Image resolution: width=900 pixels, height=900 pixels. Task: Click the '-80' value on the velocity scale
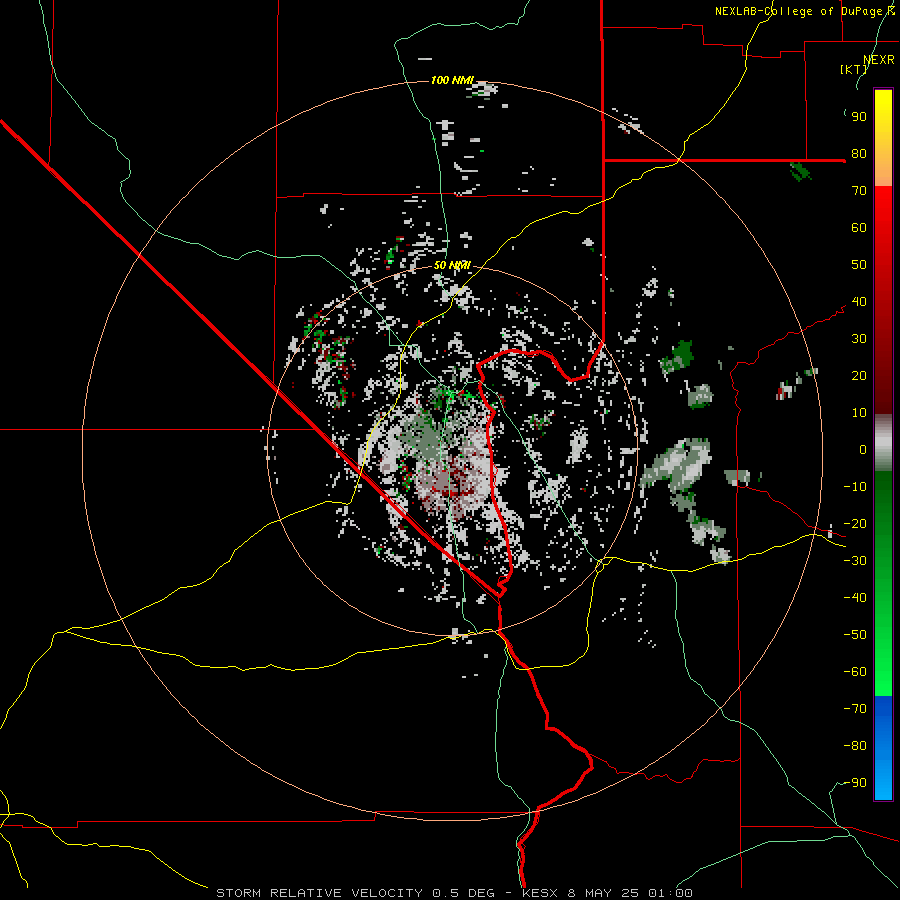(x=855, y=746)
